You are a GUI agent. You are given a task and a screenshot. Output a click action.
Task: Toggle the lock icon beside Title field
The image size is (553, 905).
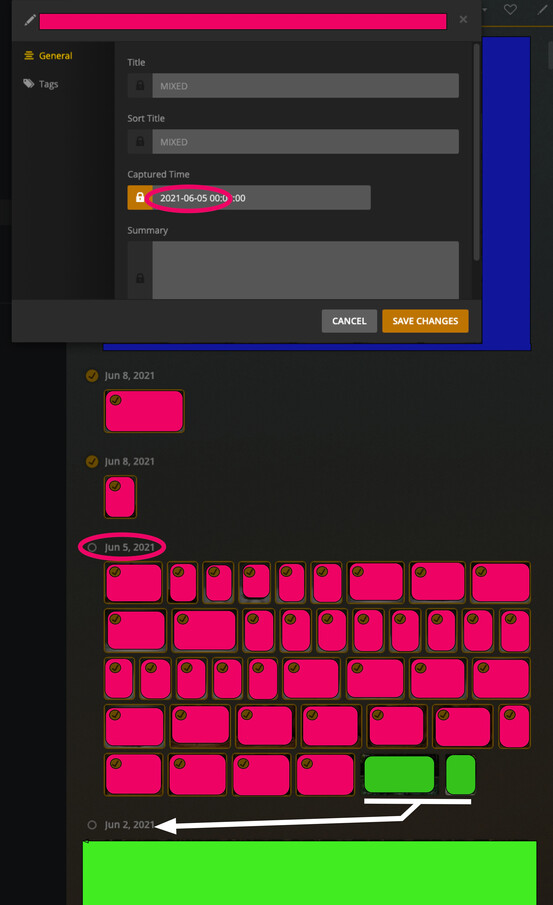pos(140,85)
